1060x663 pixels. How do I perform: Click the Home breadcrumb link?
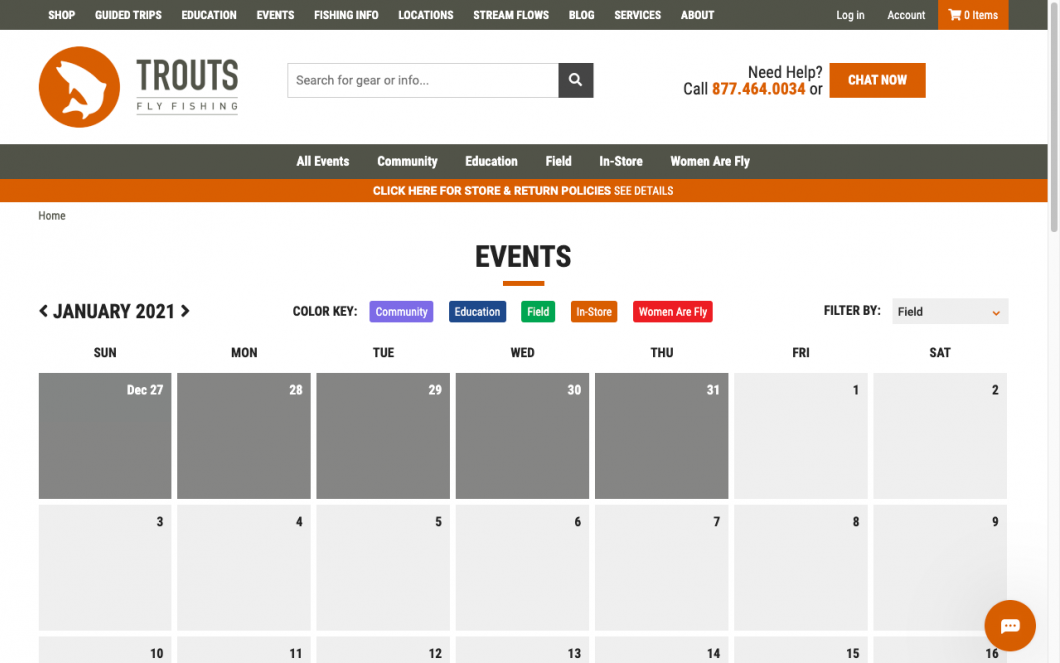[x=51, y=216]
